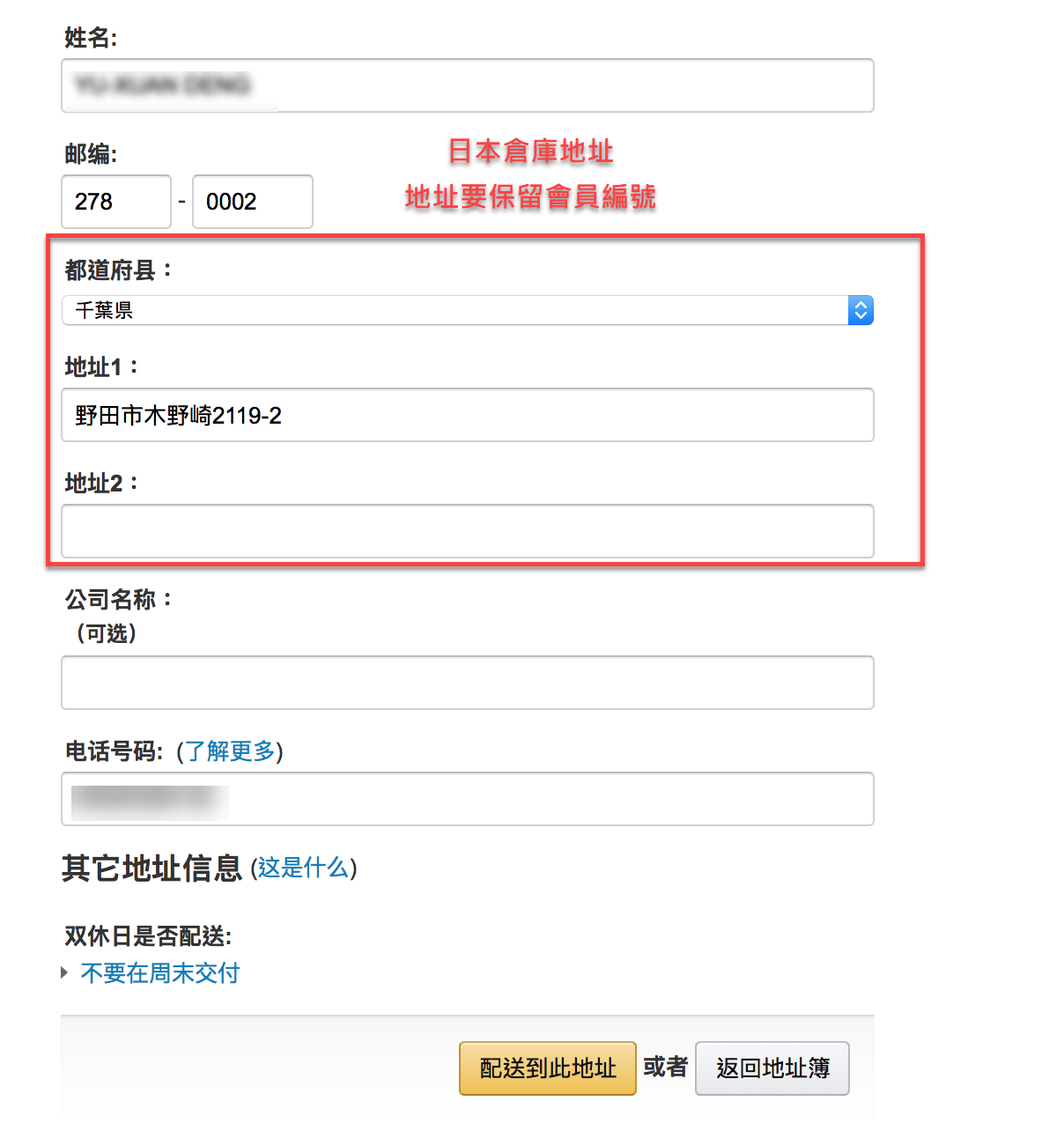Viewport: 1064px width, 1138px height.
Task: Click the 其它地址信息 heading
Action: (x=151, y=868)
